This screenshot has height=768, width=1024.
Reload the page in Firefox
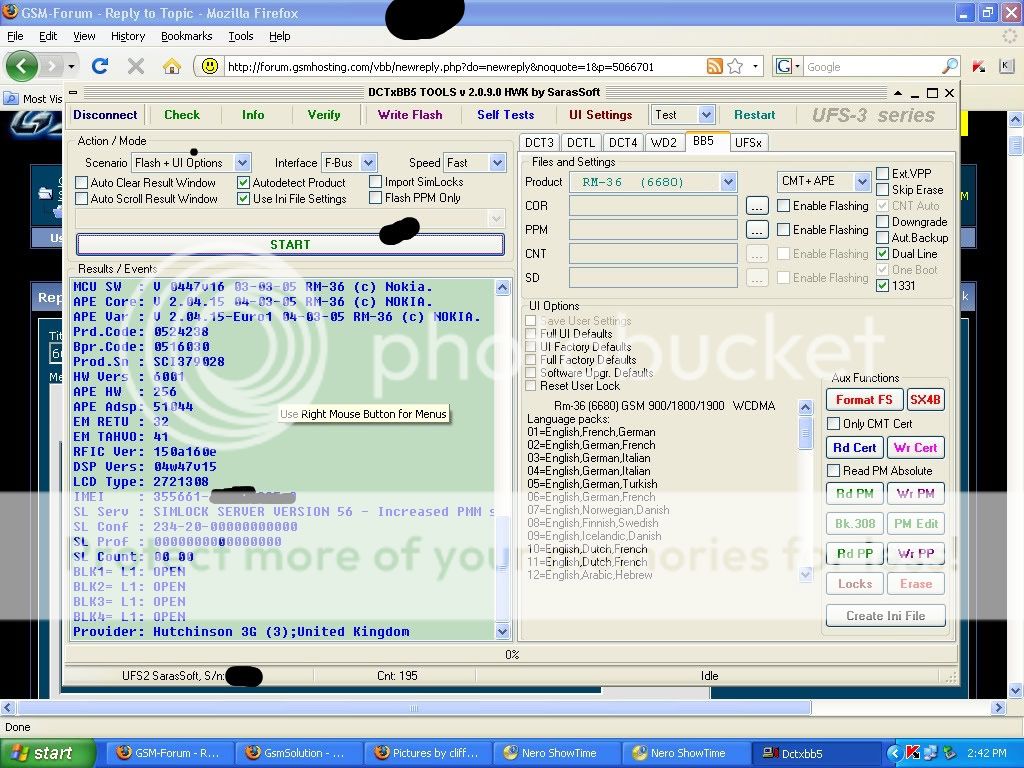coord(100,66)
